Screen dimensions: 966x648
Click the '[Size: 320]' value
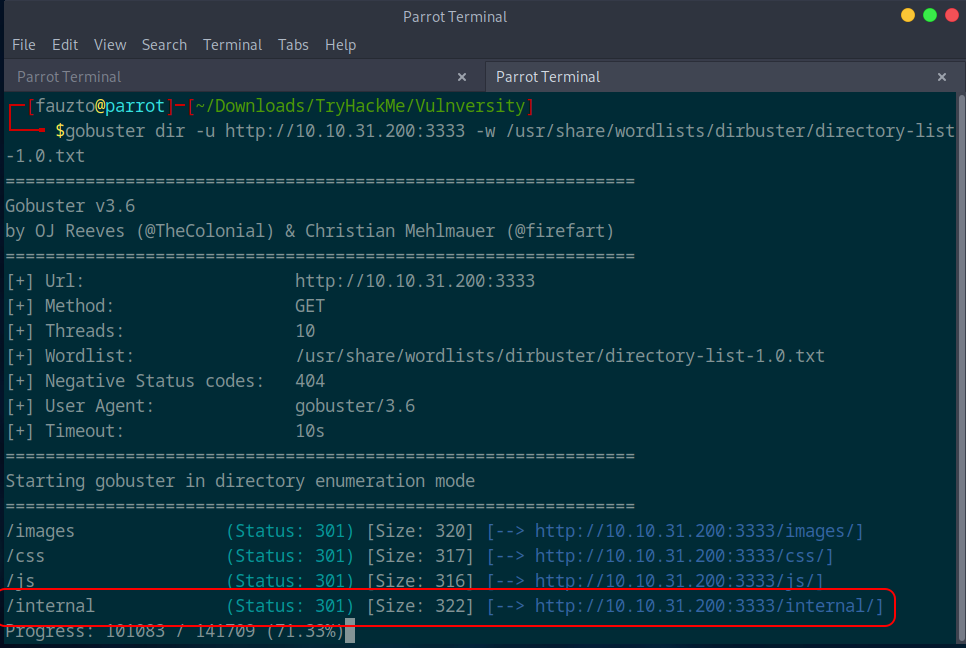(x=420, y=531)
